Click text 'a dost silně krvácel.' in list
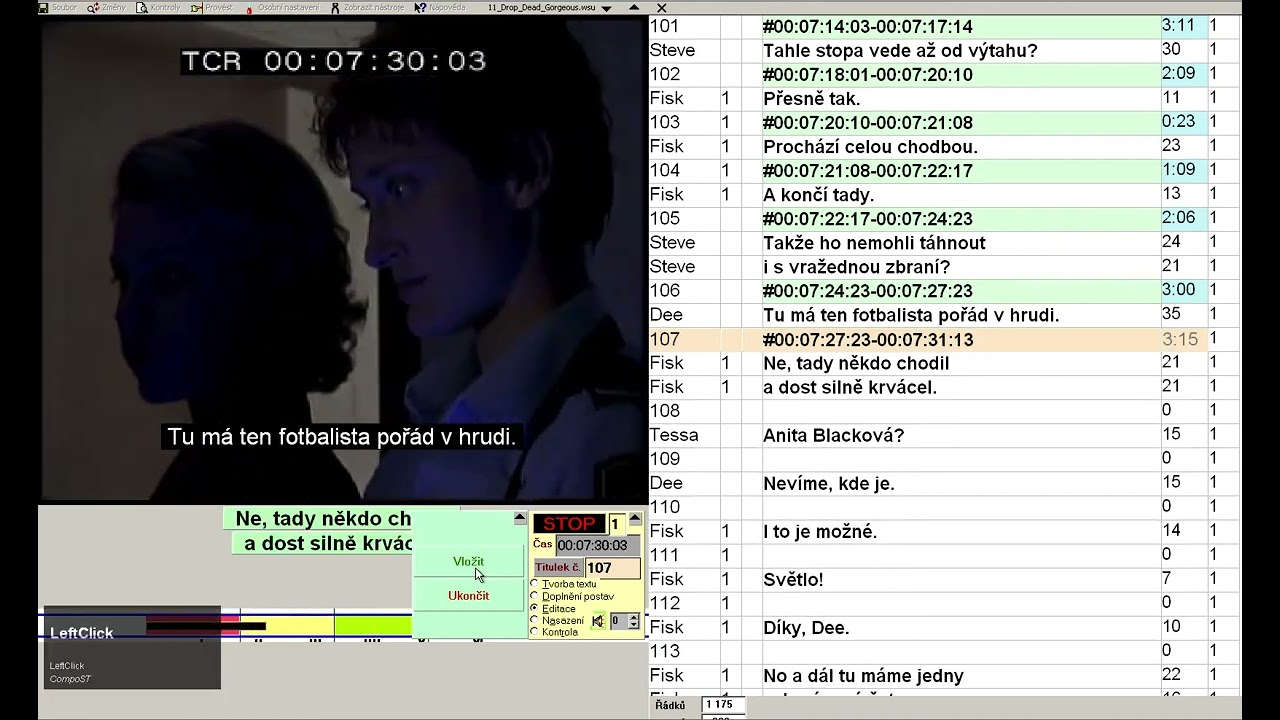The height and width of the screenshot is (720, 1280). point(850,387)
